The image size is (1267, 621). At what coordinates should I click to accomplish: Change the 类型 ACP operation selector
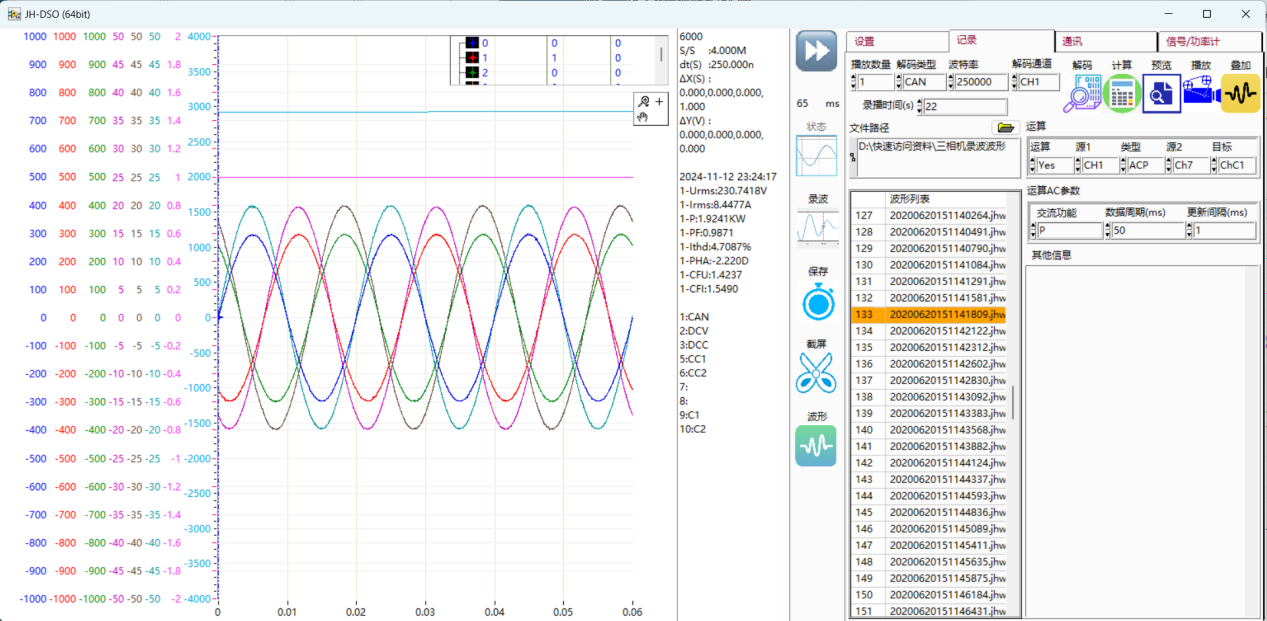(1146, 165)
